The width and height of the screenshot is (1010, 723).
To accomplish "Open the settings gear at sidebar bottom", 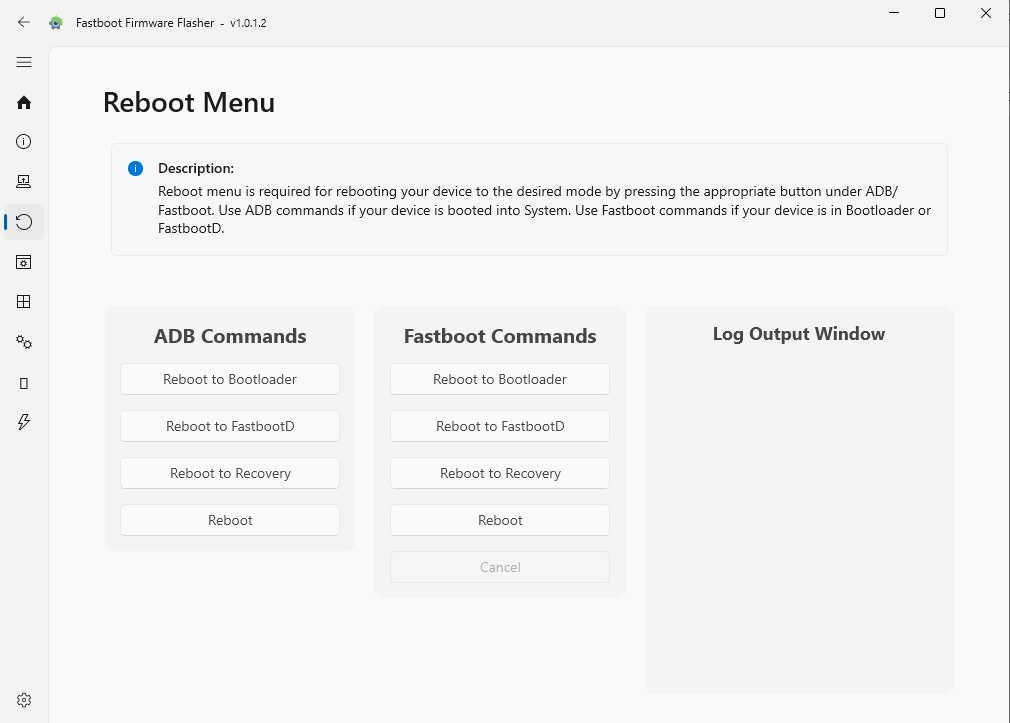I will point(23,699).
